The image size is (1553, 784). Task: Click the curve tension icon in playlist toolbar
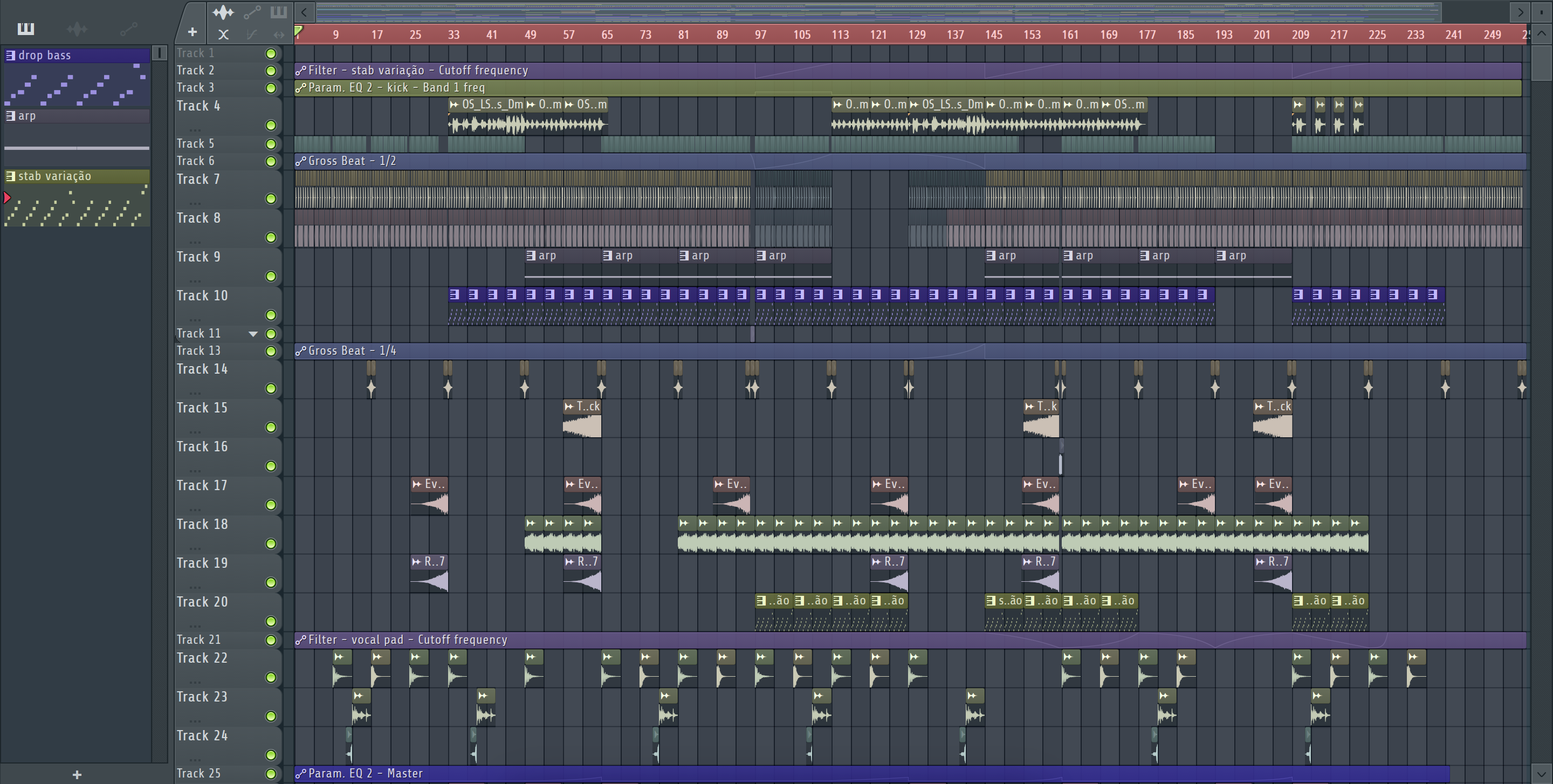point(252,35)
